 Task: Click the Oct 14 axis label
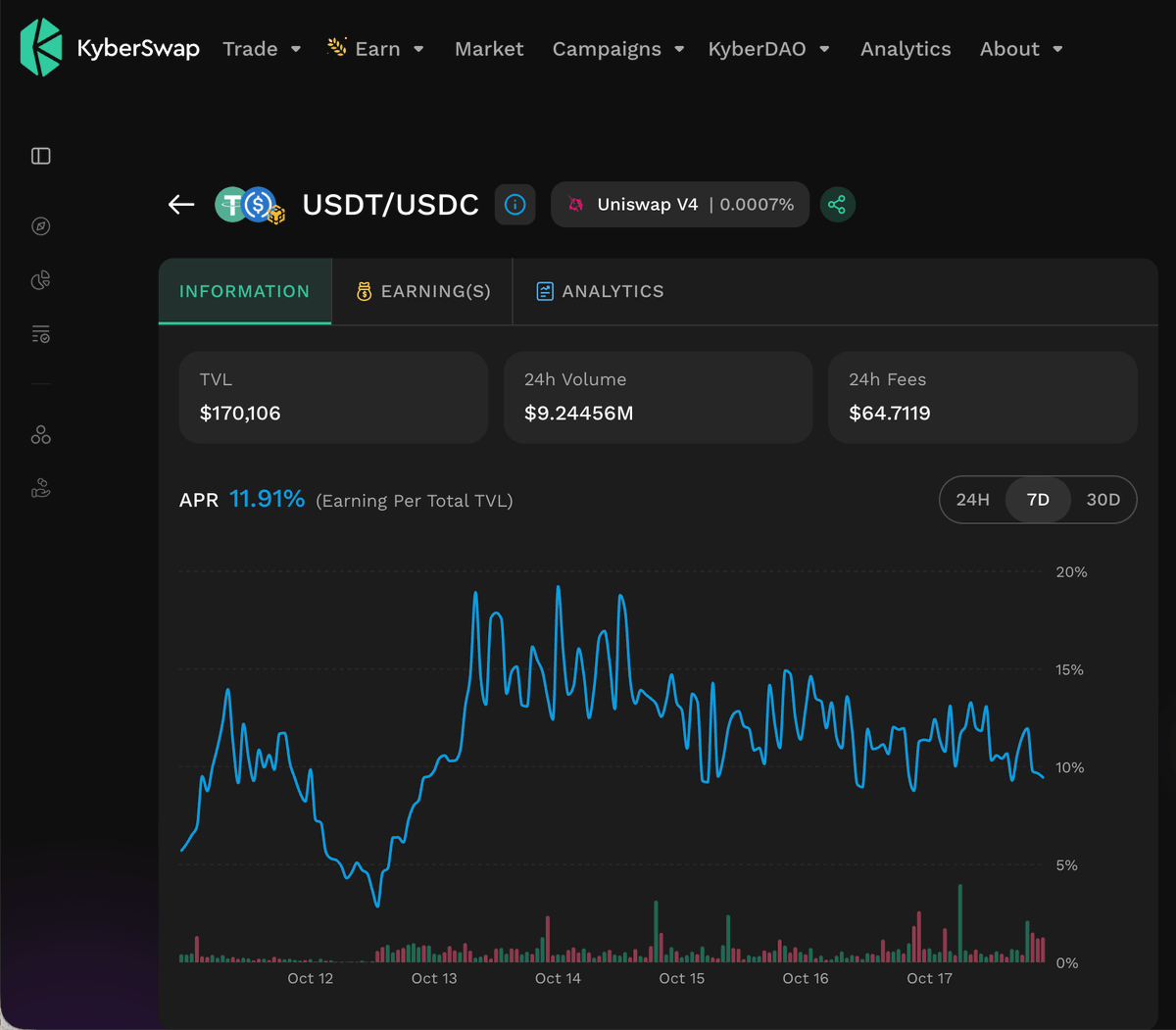click(558, 978)
